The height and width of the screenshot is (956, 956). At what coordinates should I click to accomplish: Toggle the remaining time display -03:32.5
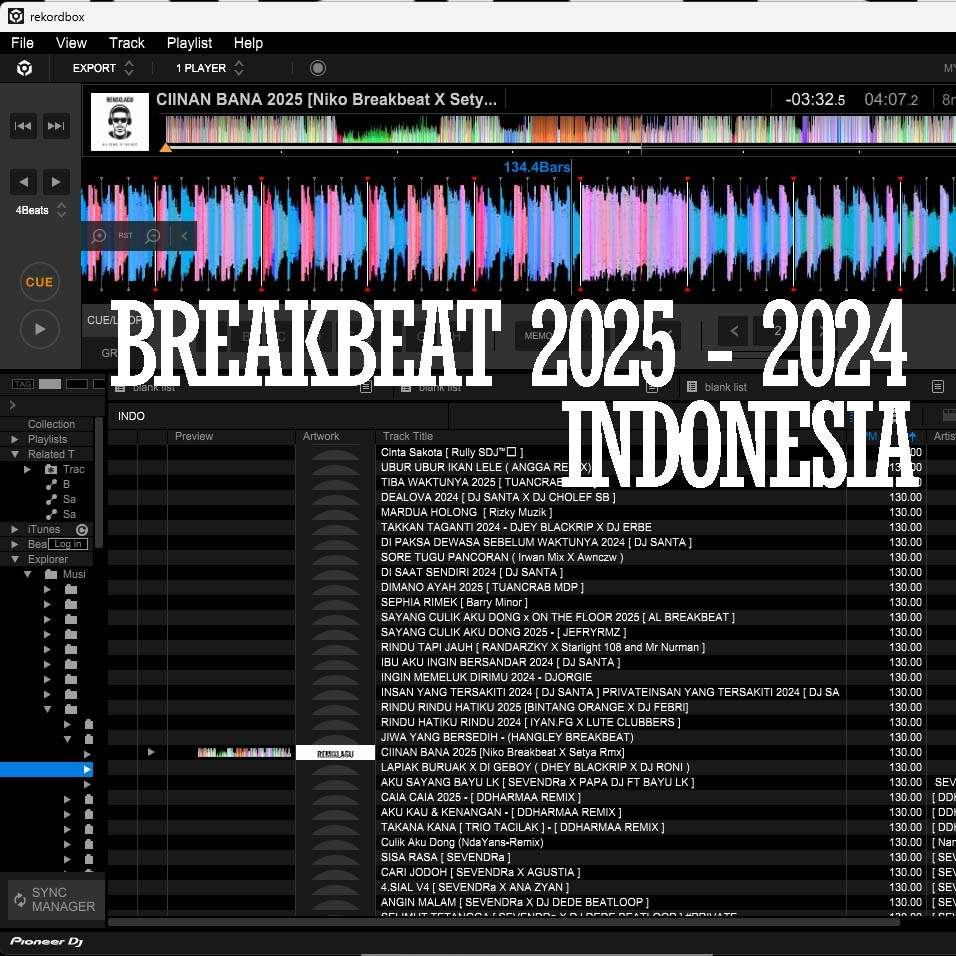tap(815, 99)
